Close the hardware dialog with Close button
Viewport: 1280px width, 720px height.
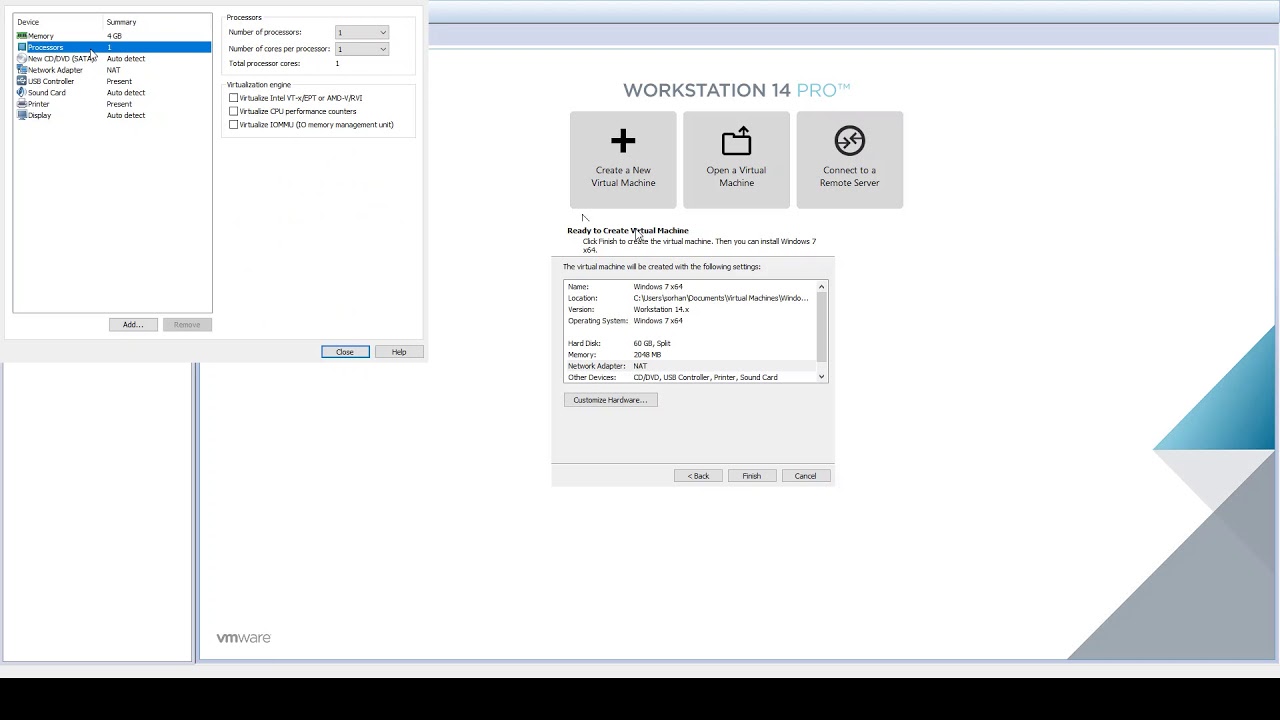345,352
